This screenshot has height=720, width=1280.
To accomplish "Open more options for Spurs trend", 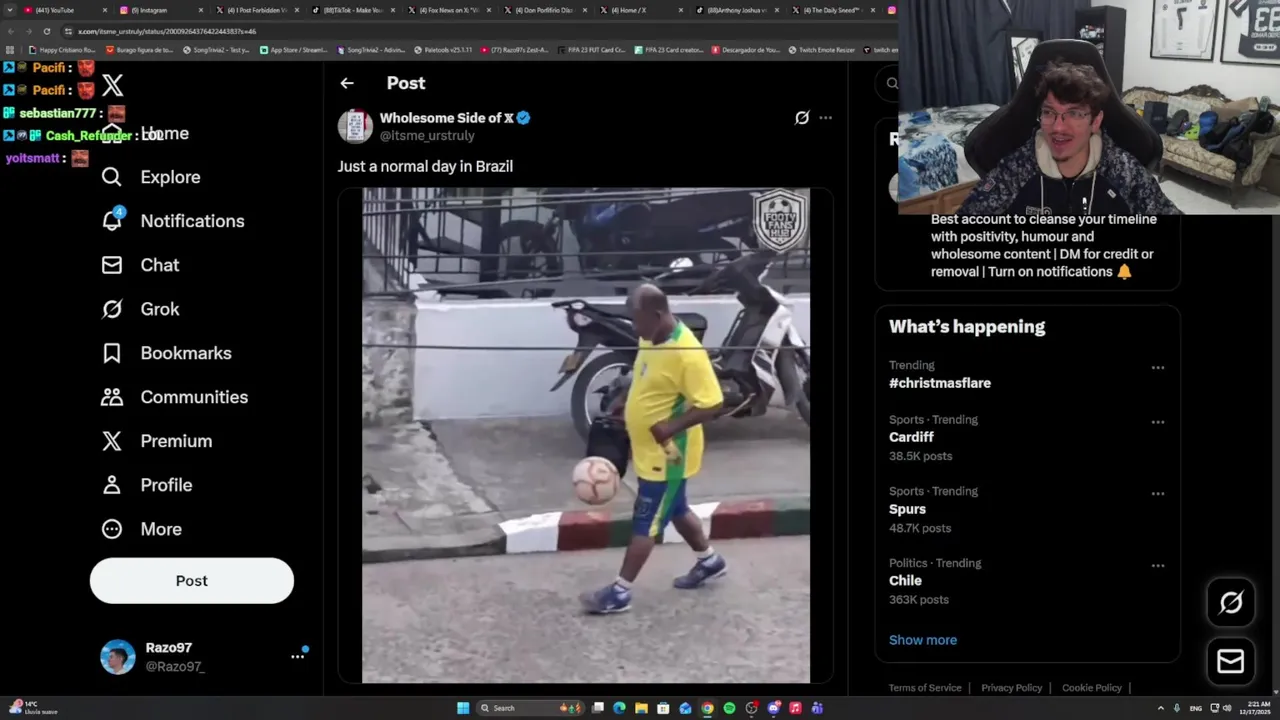I will (x=1158, y=494).
